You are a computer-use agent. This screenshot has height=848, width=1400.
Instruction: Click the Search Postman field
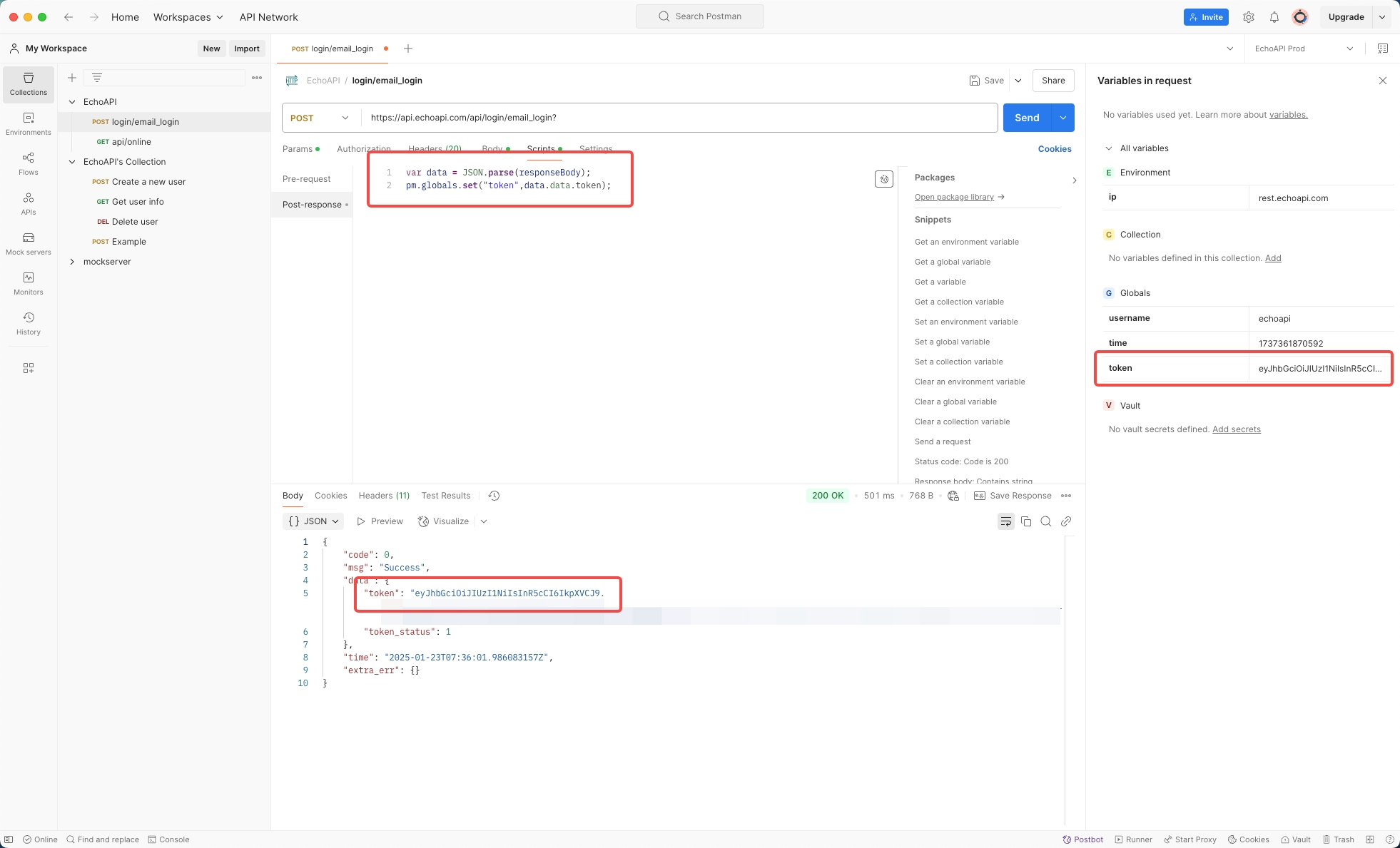pos(700,16)
